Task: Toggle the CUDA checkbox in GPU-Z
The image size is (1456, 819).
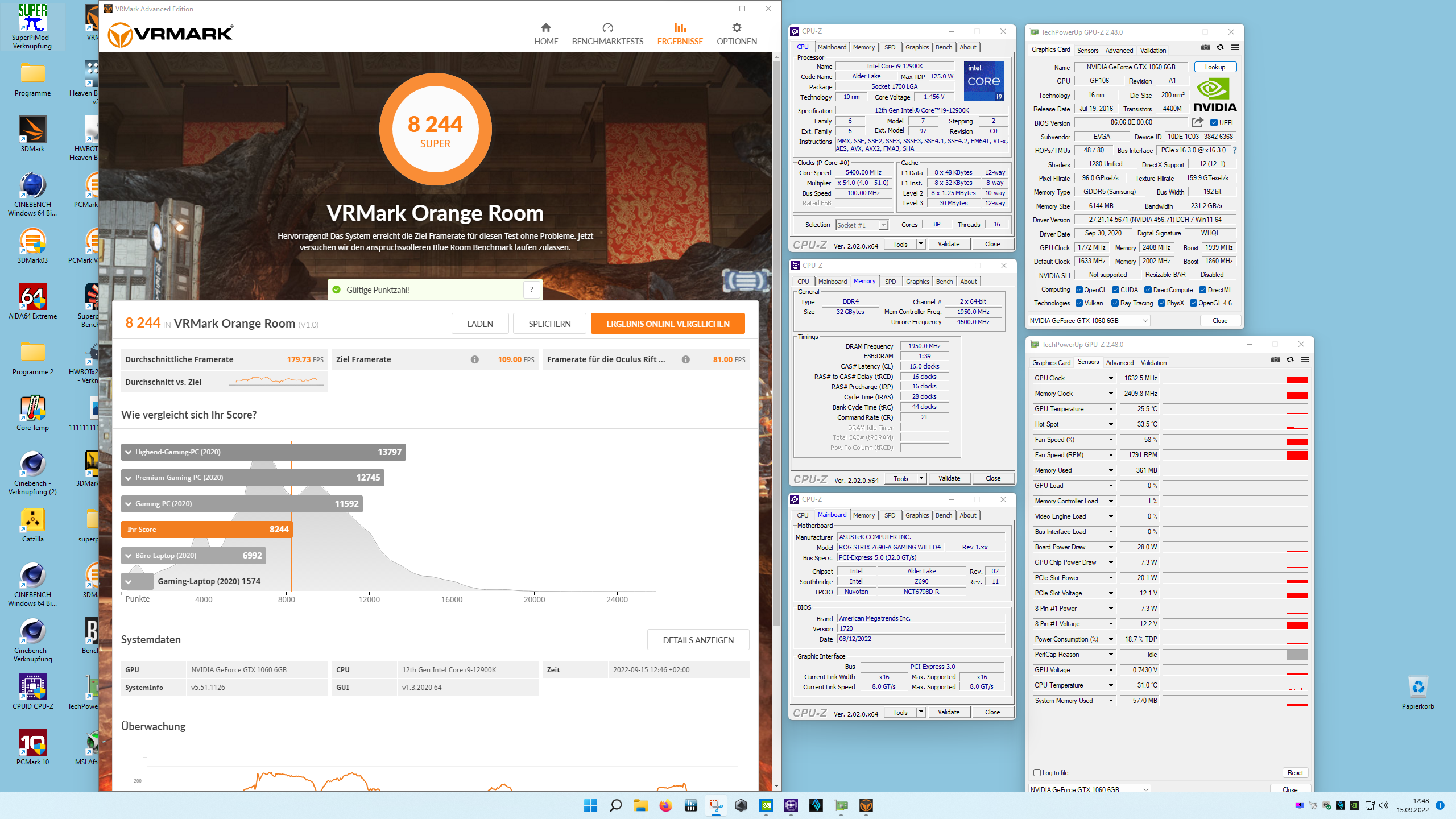Action: [1115, 290]
